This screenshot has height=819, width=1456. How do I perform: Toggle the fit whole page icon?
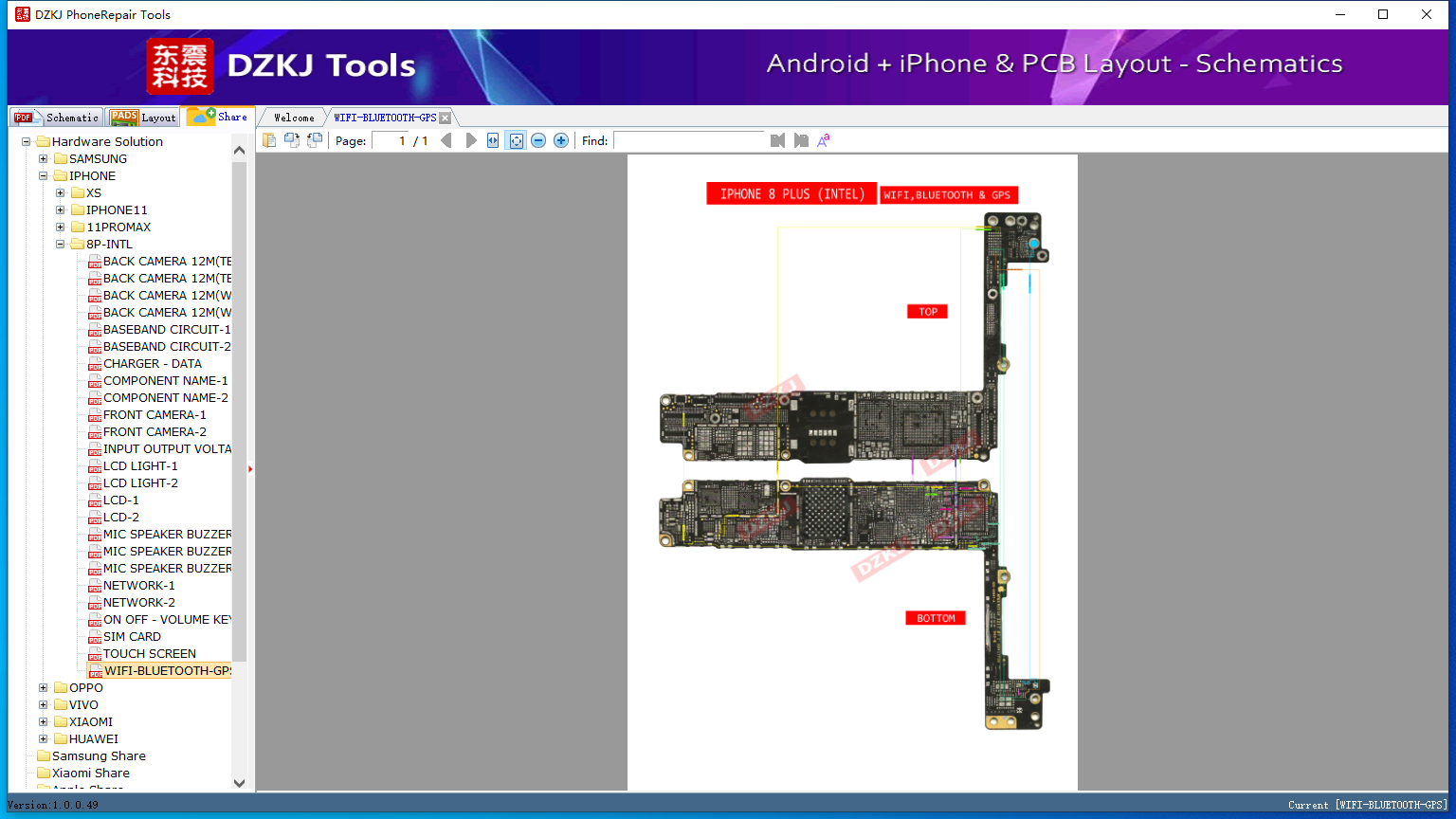pos(516,140)
